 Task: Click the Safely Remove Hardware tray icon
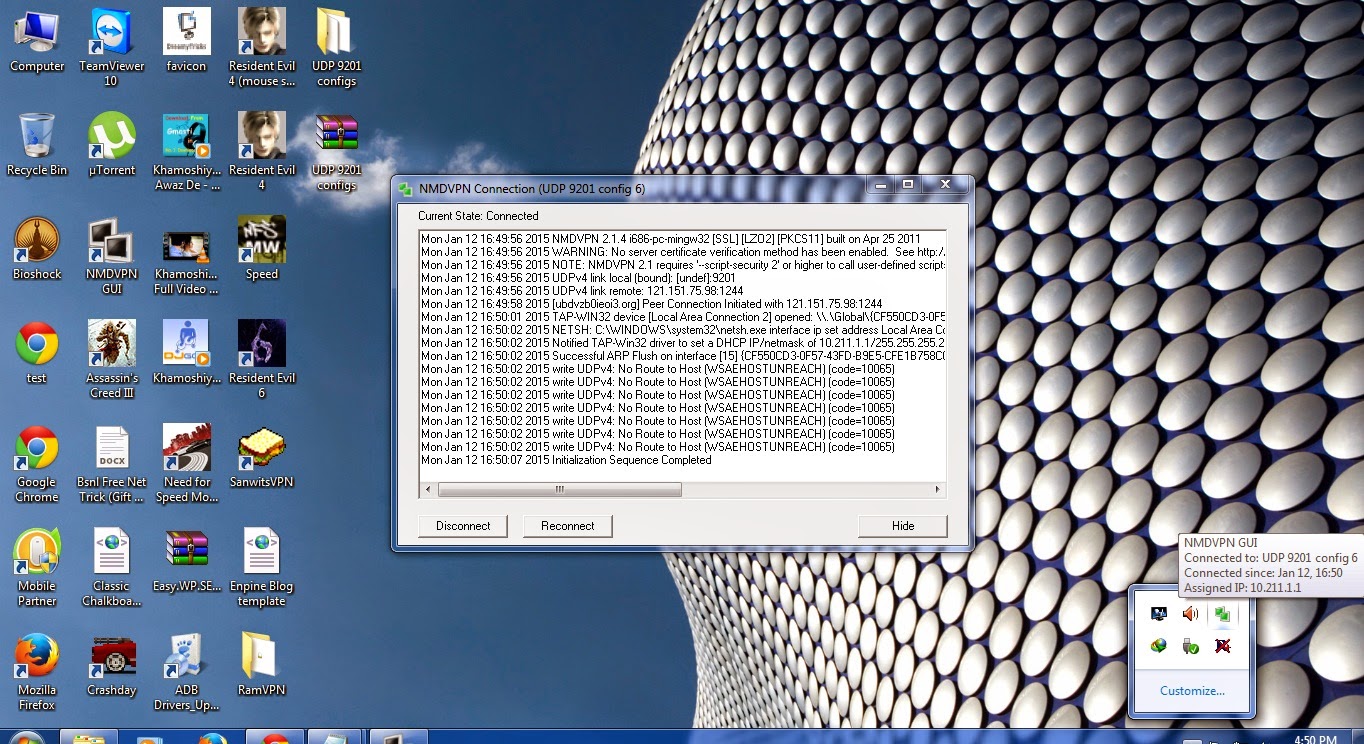(x=1190, y=646)
